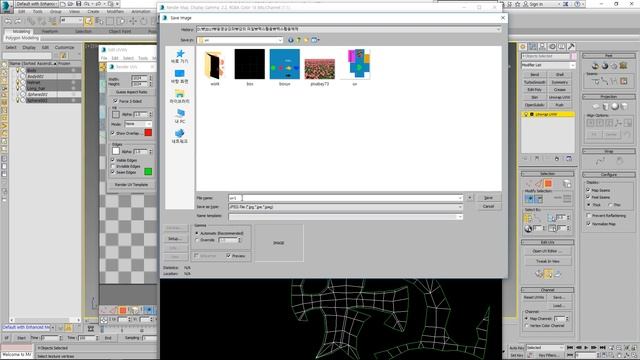Screen dimensions: 640x360
Task: Click the Pelt Map icon in Peel rollout
Action: coord(623,66)
